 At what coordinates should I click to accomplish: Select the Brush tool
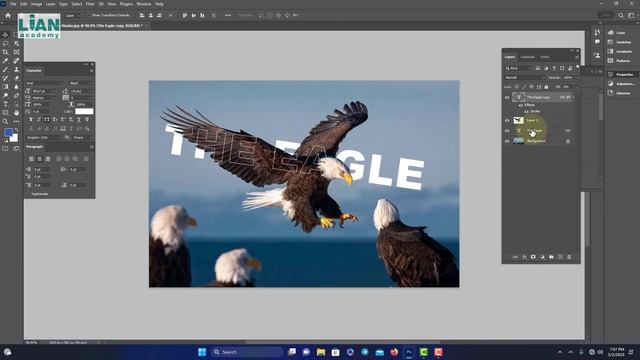pos(5,69)
